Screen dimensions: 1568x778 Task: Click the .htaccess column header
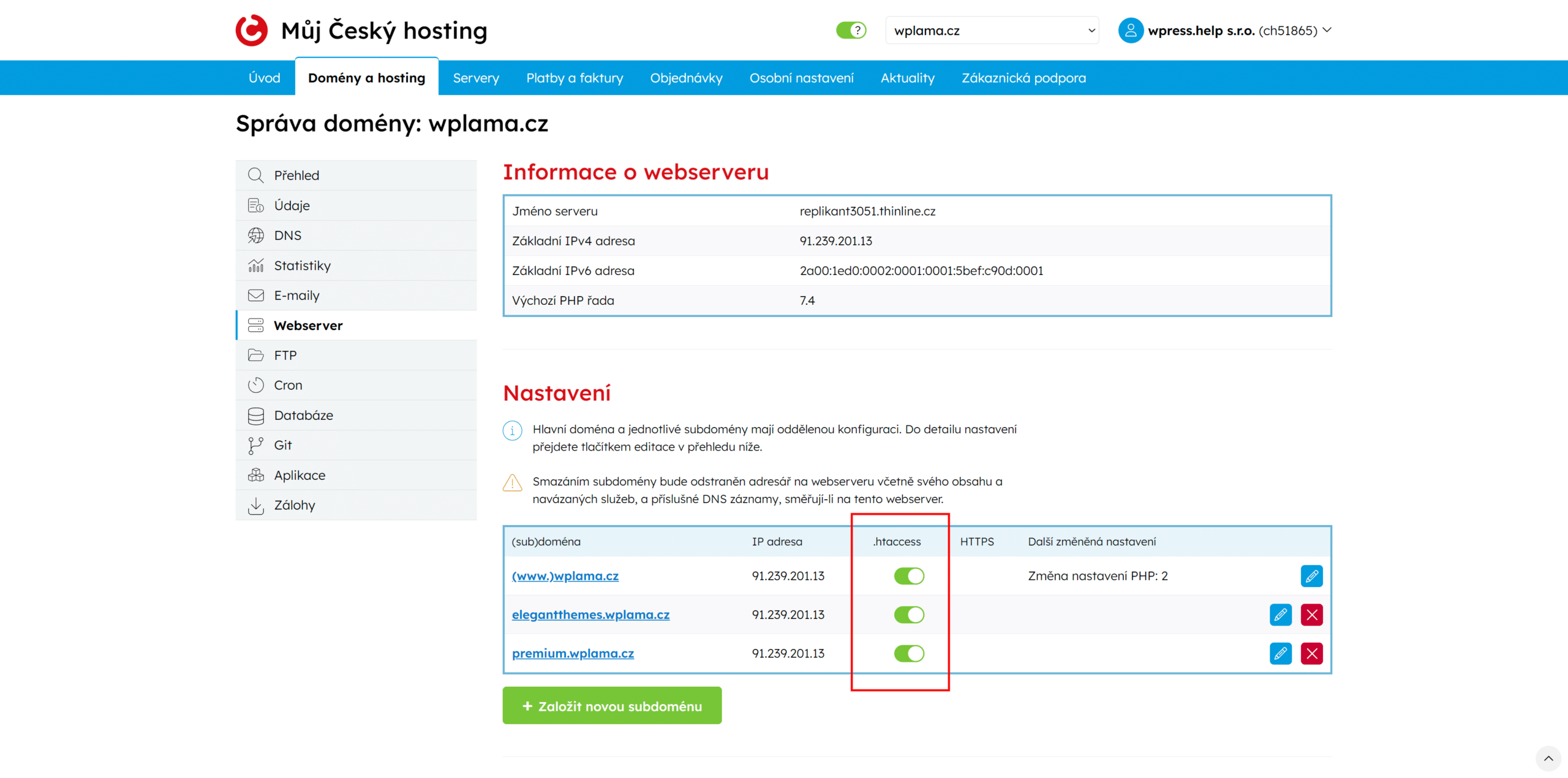(897, 542)
